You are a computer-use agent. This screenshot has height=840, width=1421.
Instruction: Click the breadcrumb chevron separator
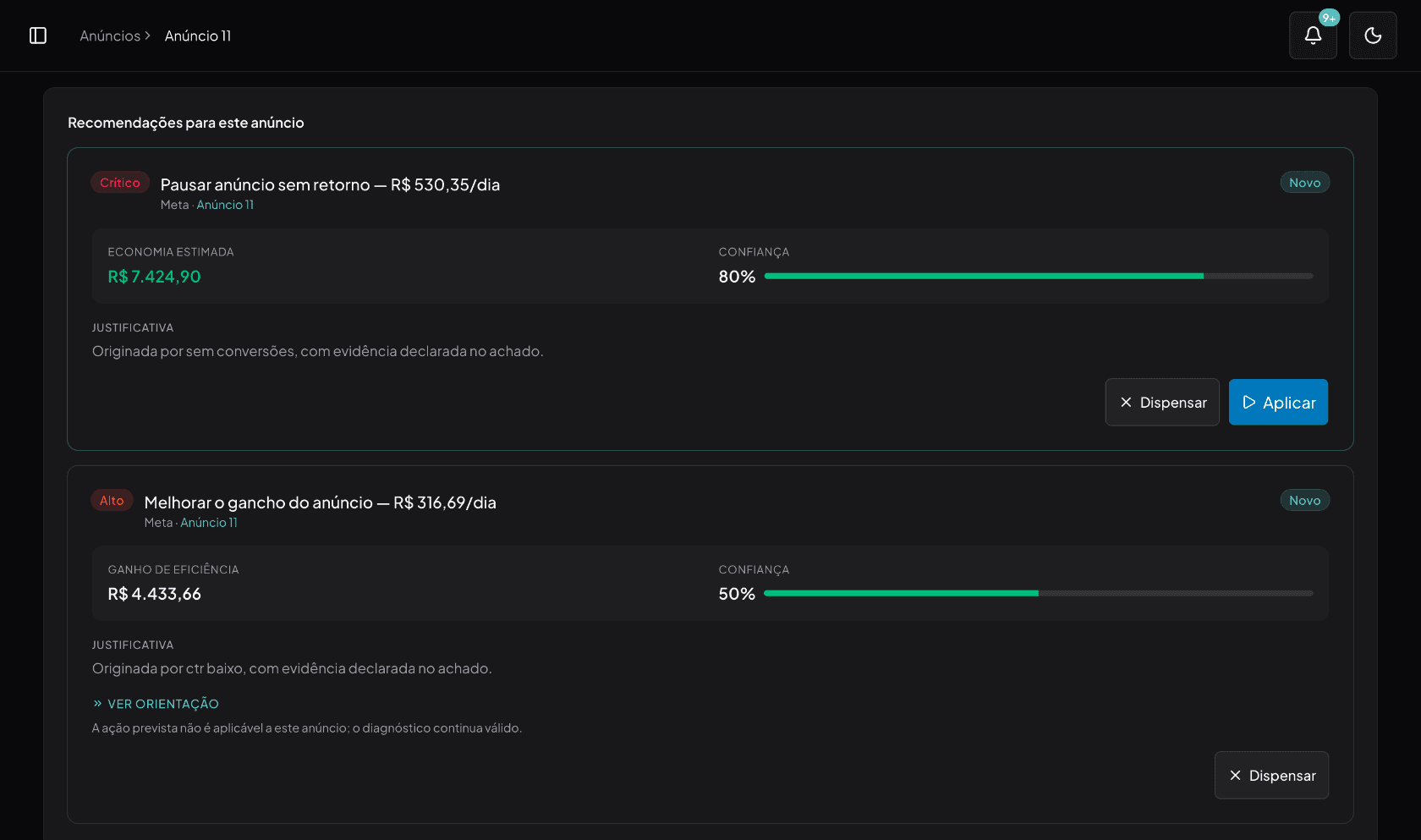coord(147,36)
